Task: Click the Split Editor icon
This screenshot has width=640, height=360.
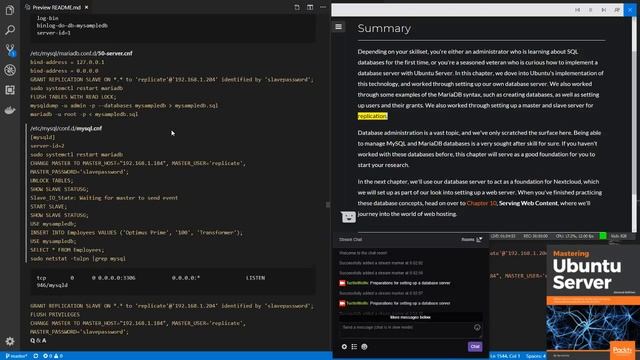Action: point(310,7)
